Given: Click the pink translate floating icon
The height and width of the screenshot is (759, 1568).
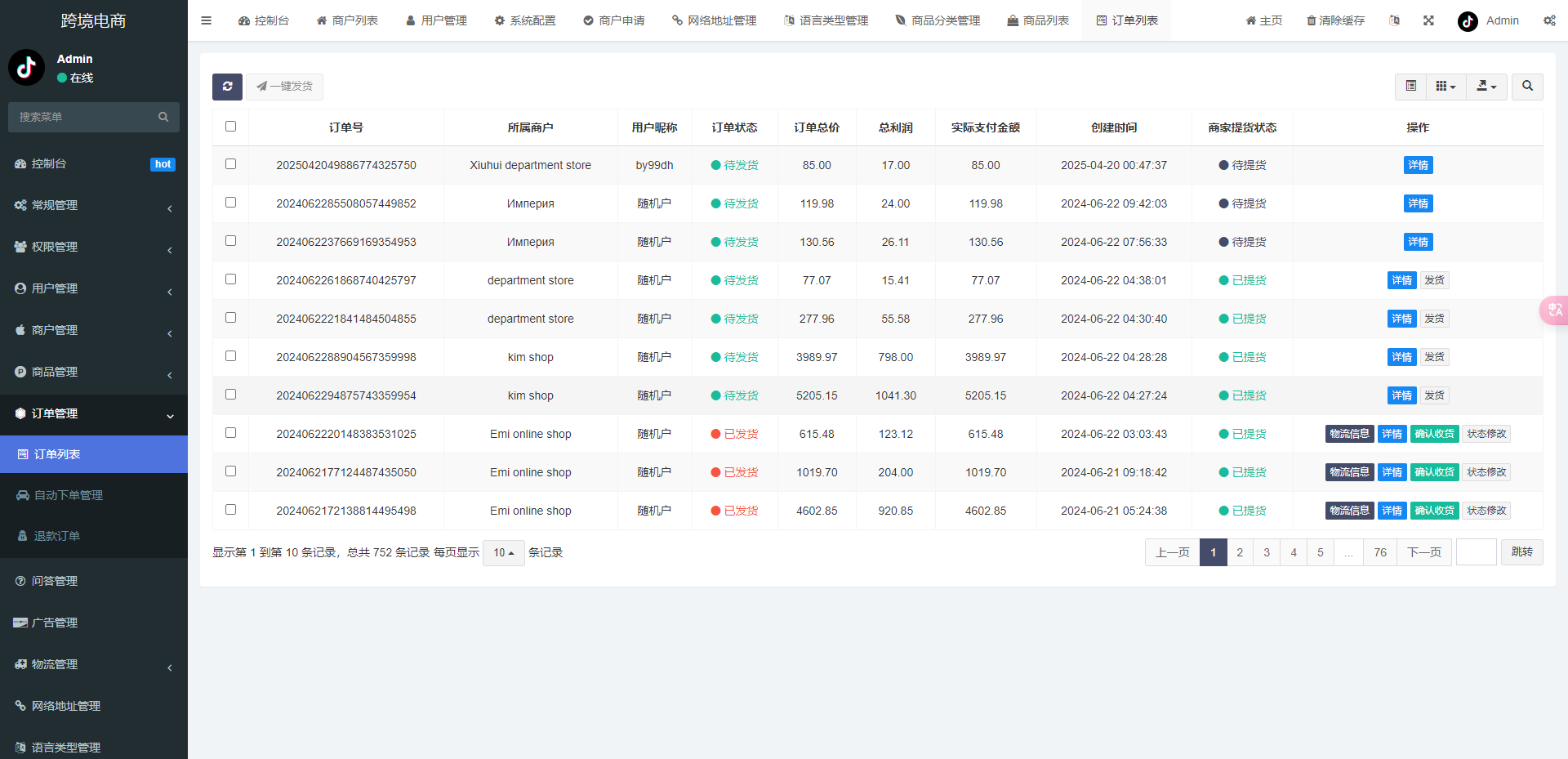Looking at the screenshot, I should 1554,310.
